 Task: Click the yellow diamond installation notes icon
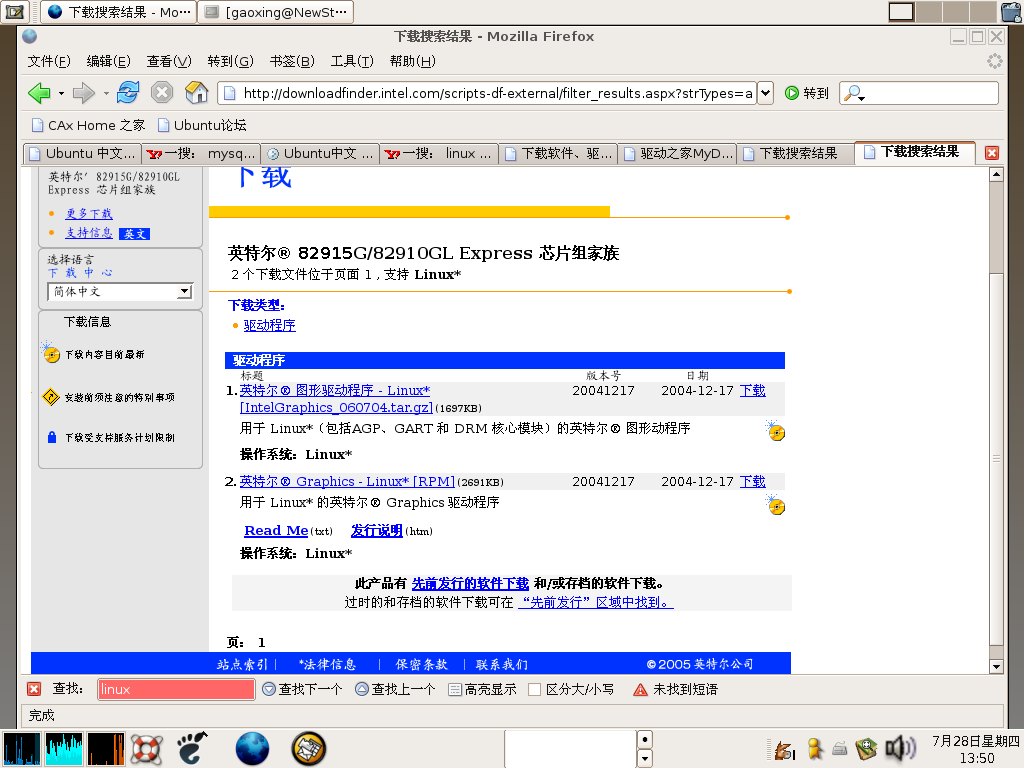pos(51,396)
